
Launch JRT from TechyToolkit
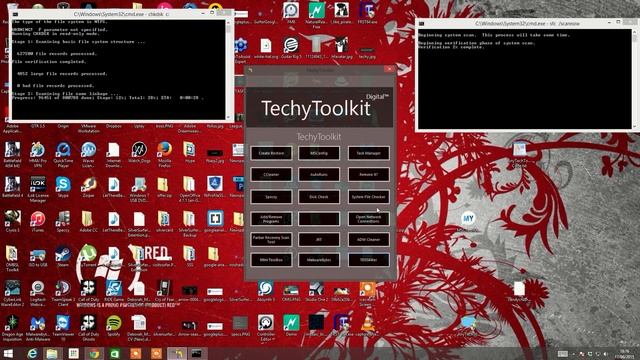coord(319,240)
